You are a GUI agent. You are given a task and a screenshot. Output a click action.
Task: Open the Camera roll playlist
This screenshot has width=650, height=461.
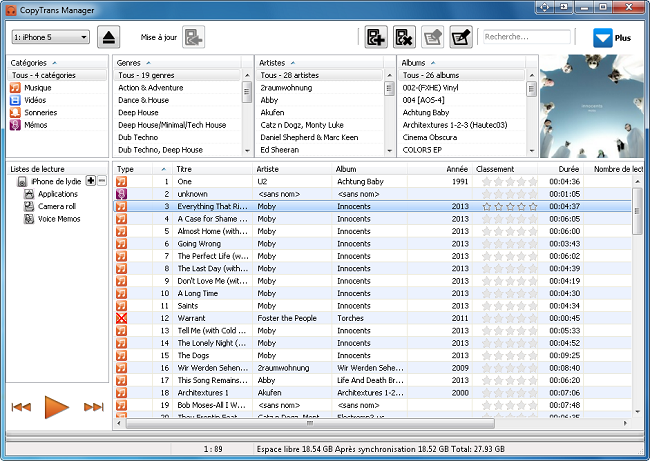click(51, 206)
